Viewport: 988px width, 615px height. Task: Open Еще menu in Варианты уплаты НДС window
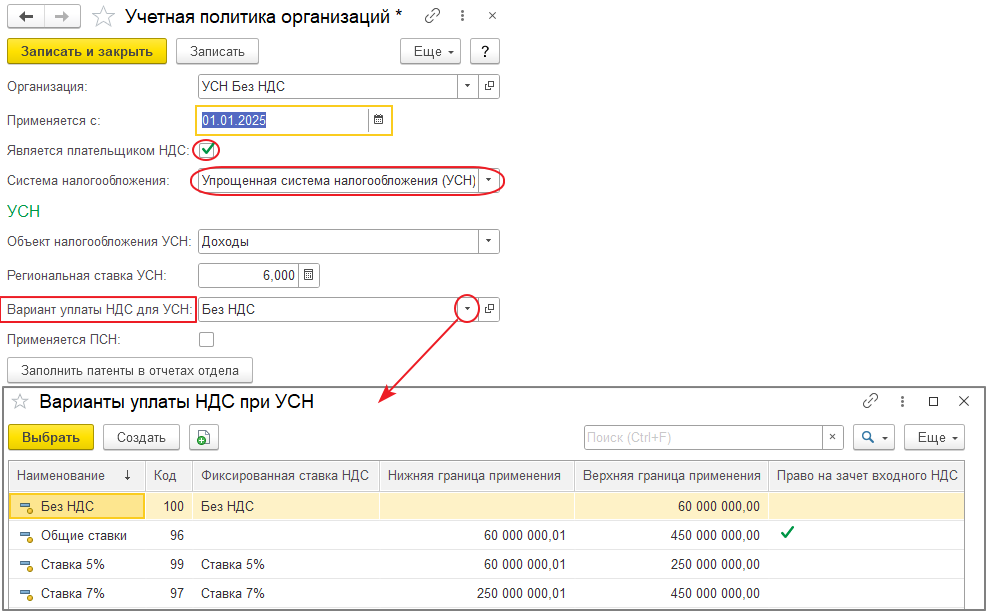(x=934, y=437)
